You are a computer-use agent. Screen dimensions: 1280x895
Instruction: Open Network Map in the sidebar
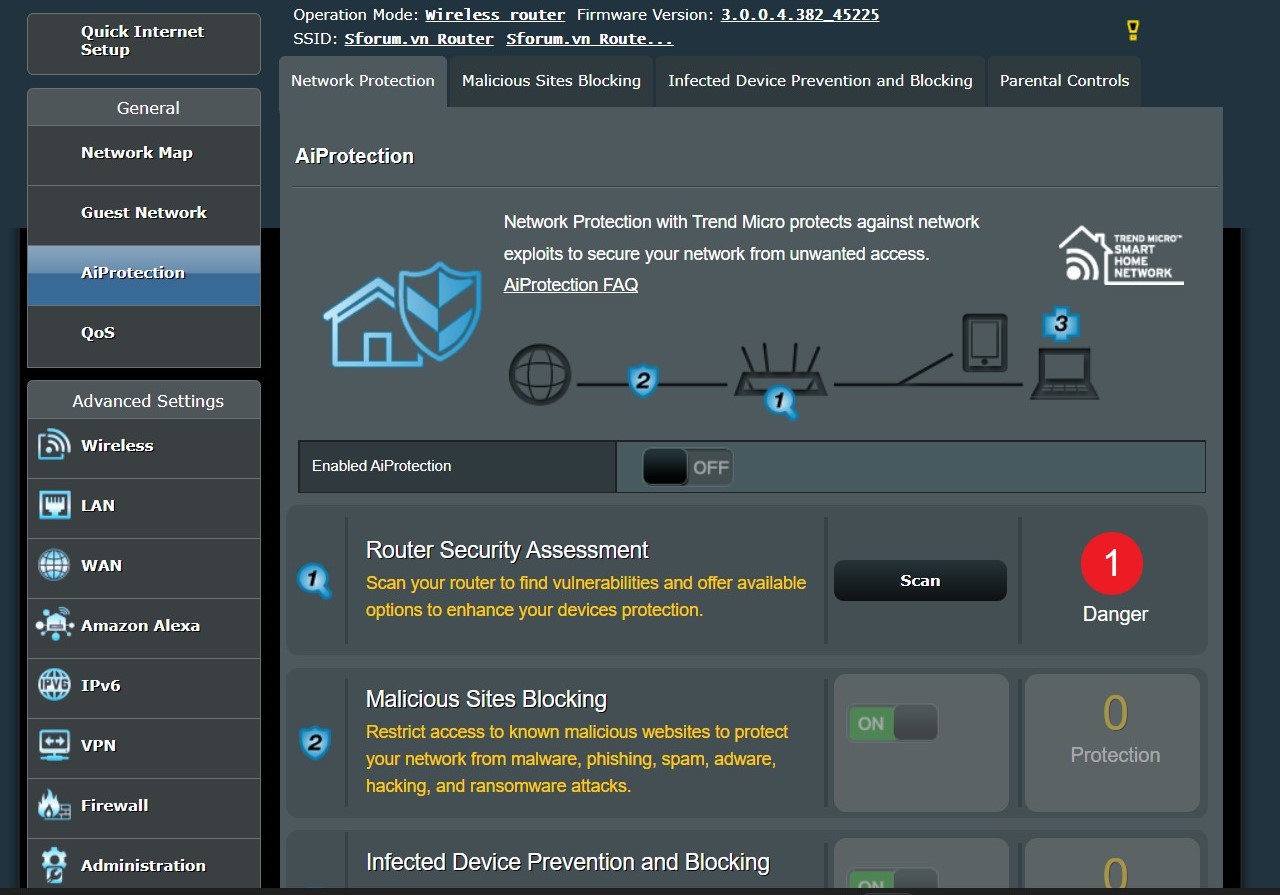[144, 155]
